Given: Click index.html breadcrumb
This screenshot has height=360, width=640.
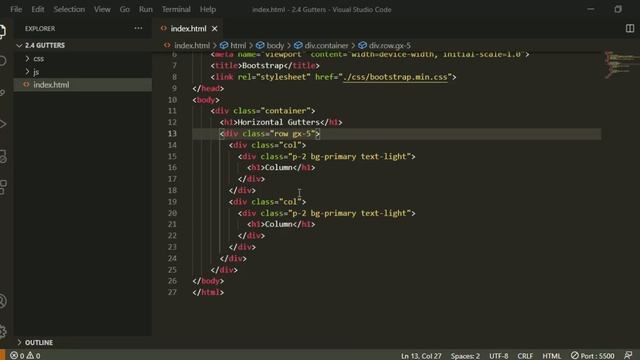Looking at the screenshot, I should pos(187,45).
